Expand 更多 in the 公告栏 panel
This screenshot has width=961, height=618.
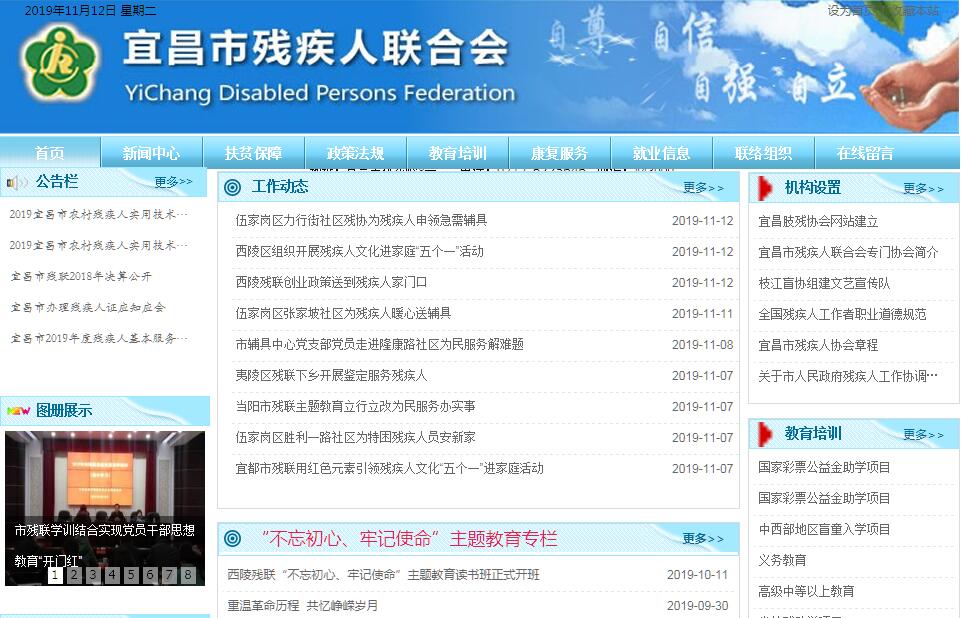173,182
